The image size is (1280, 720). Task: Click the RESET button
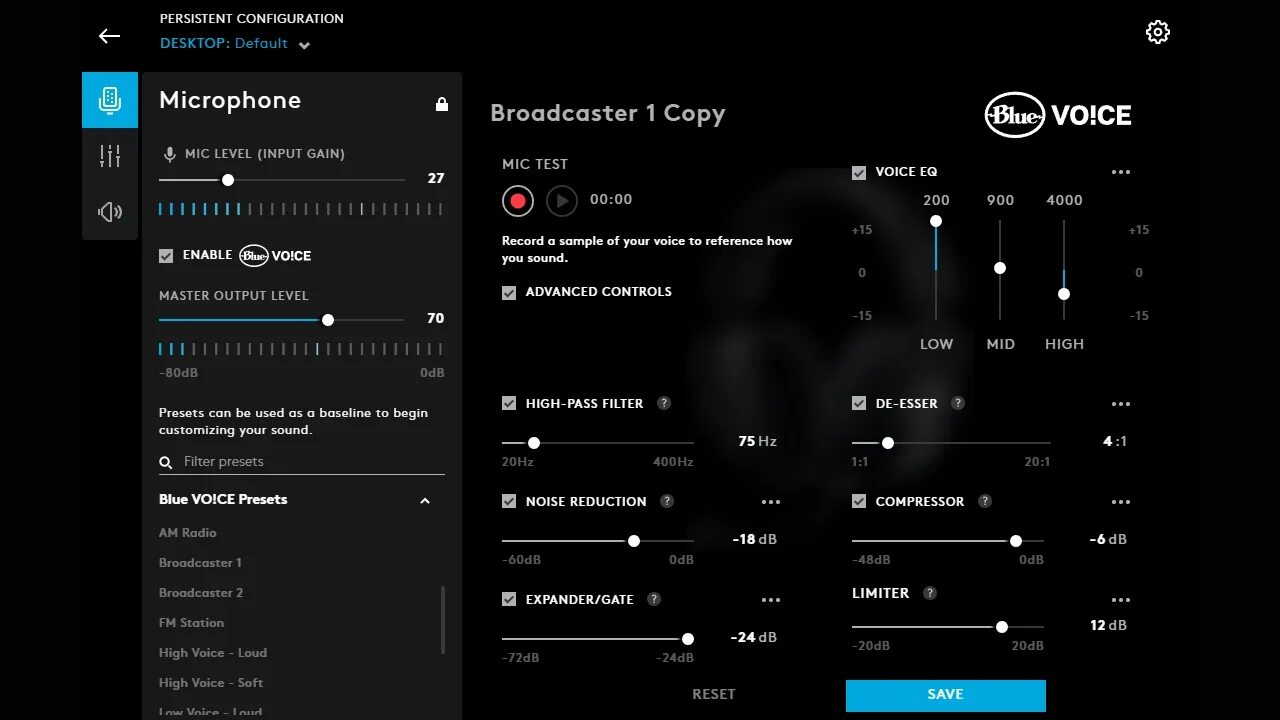714,694
